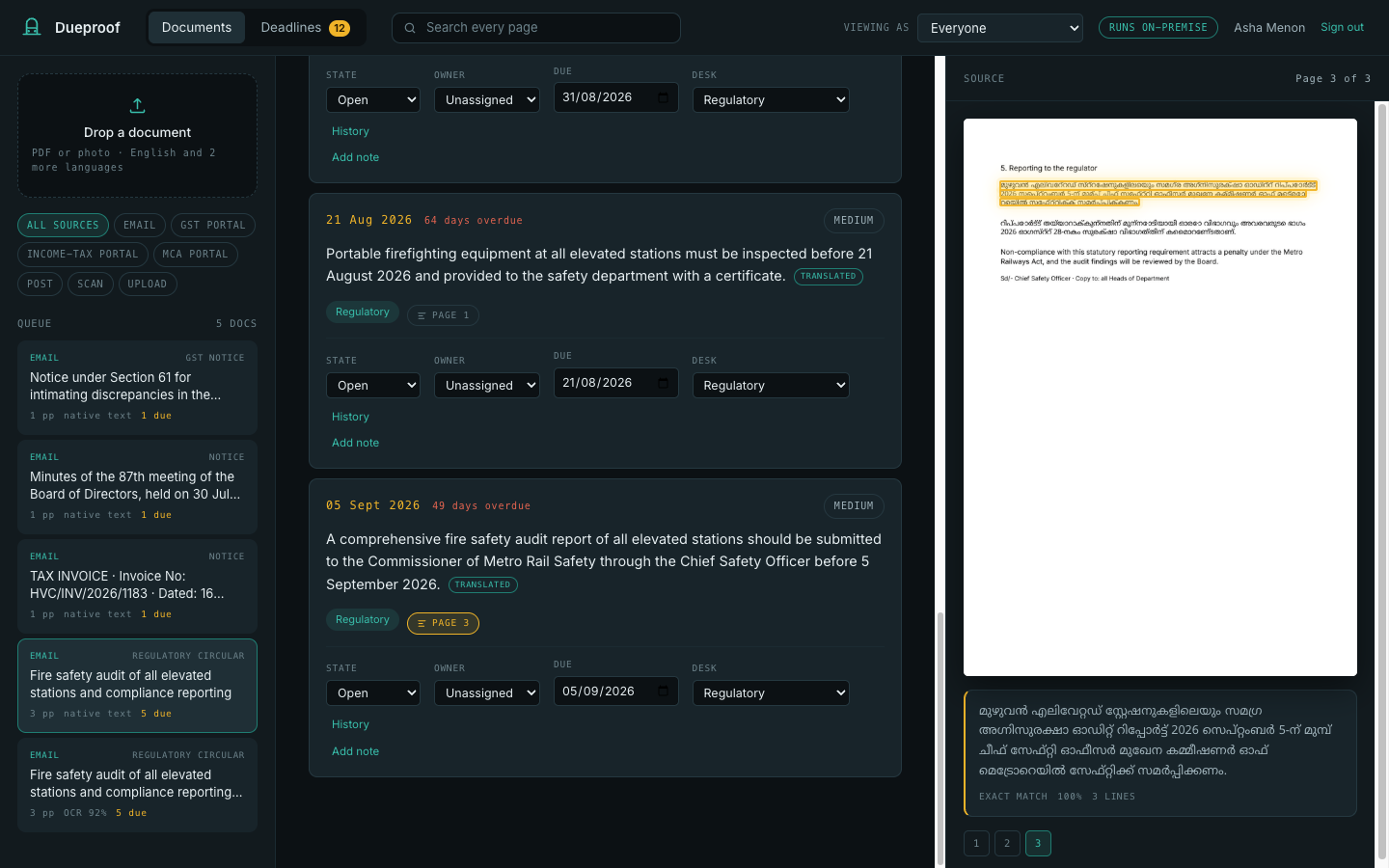Toggle the MCA PORTAL filter chip
Image resolution: width=1389 pixels, height=868 pixels.
pos(196,255)
